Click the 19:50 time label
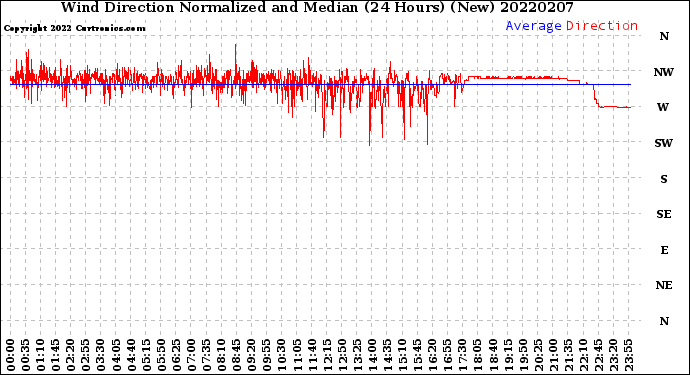This screenshot has height=375, width=690. [x=523, y=355]
